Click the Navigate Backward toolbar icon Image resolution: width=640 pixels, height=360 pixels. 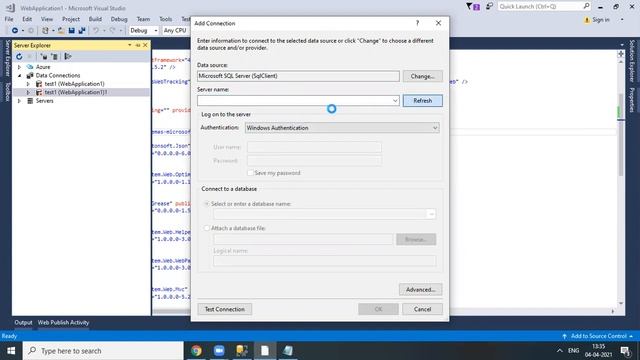pos(15,31)
